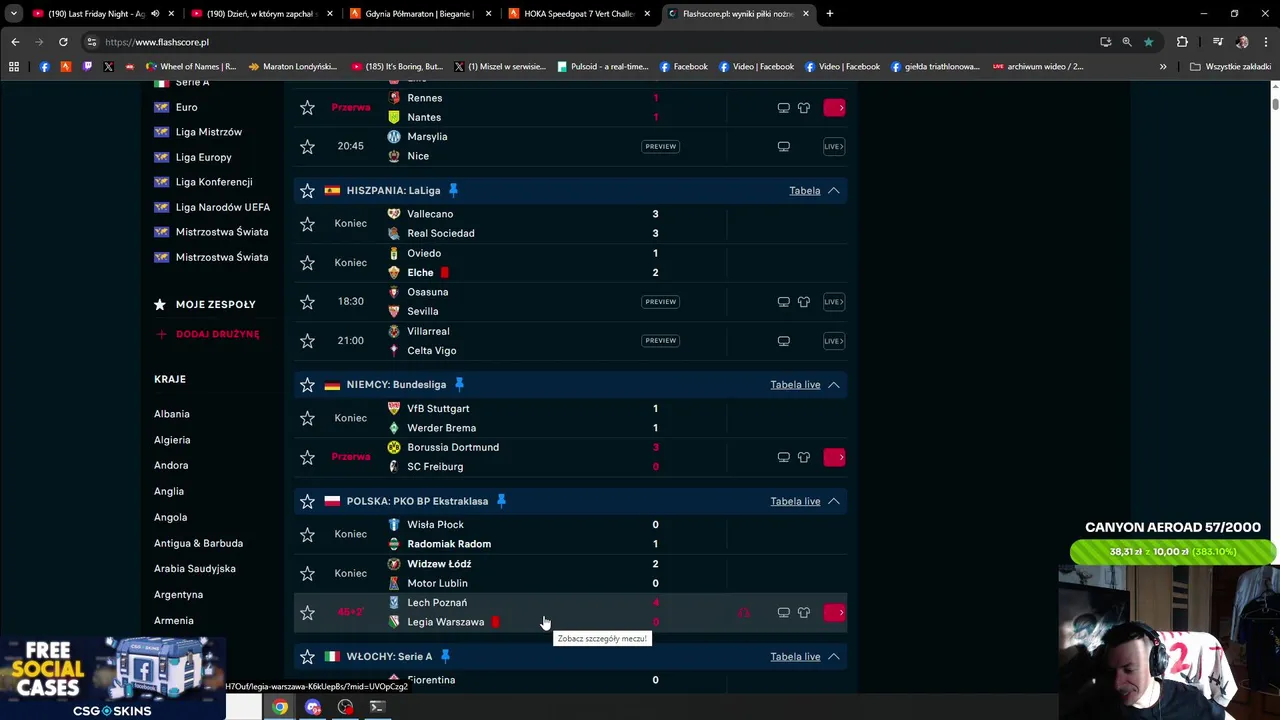Star the POLSKA Ekstraklasa league header
Viewport: 1280px width, 720px height.
(307, 501)
